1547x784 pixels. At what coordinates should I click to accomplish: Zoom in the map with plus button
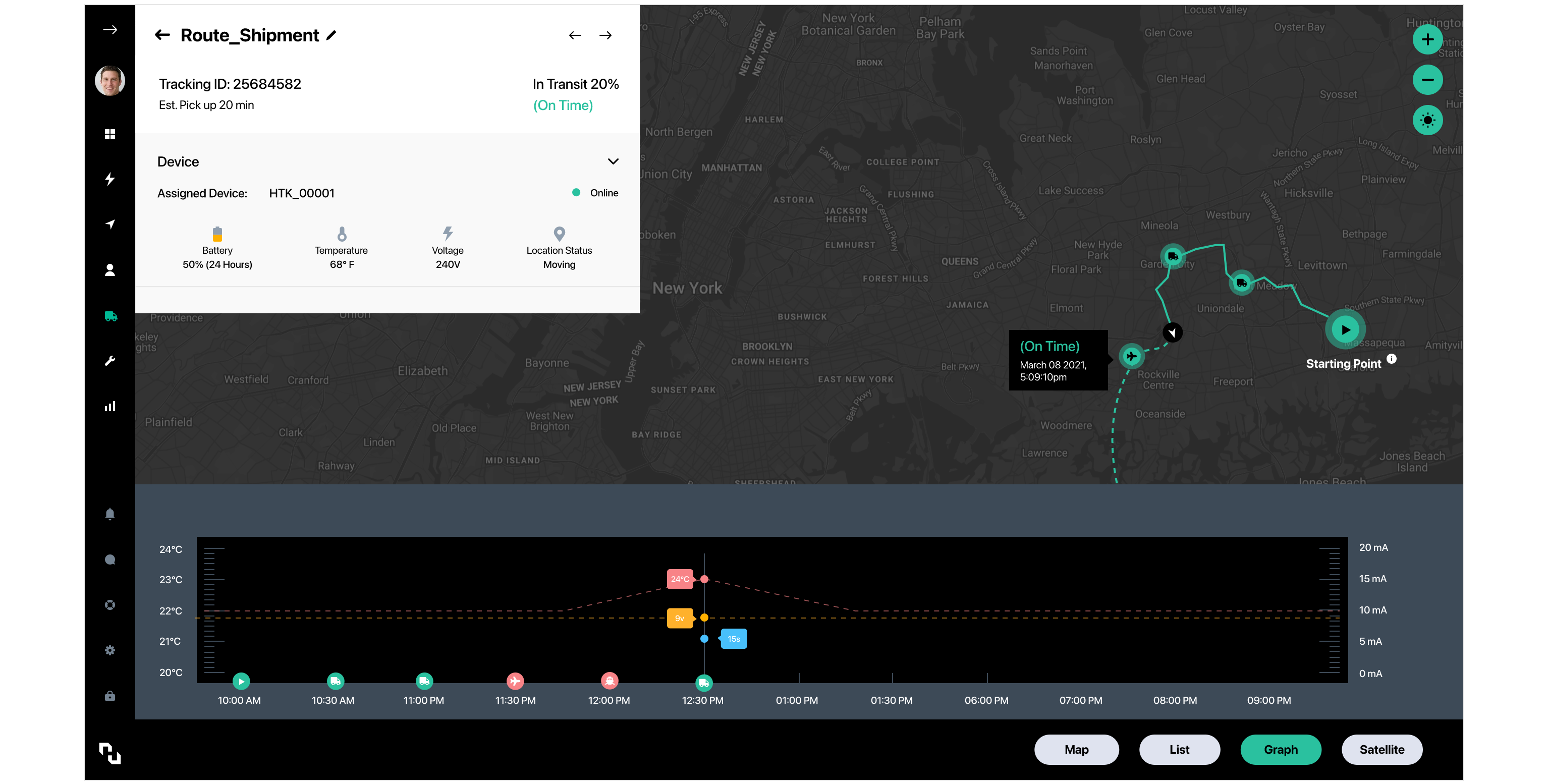click(x=1427, y=40)
